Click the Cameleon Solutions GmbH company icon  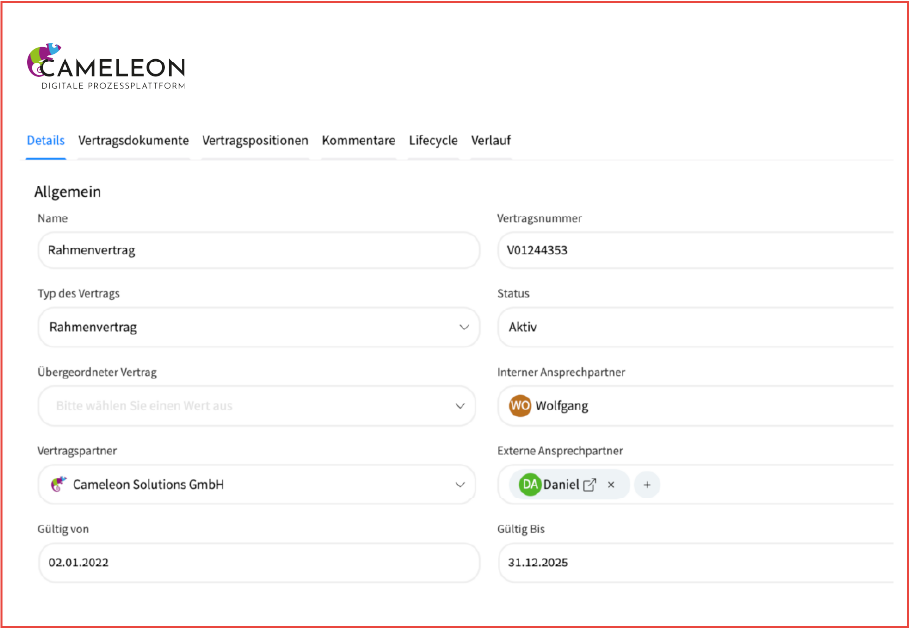click(x=58, y=485)
